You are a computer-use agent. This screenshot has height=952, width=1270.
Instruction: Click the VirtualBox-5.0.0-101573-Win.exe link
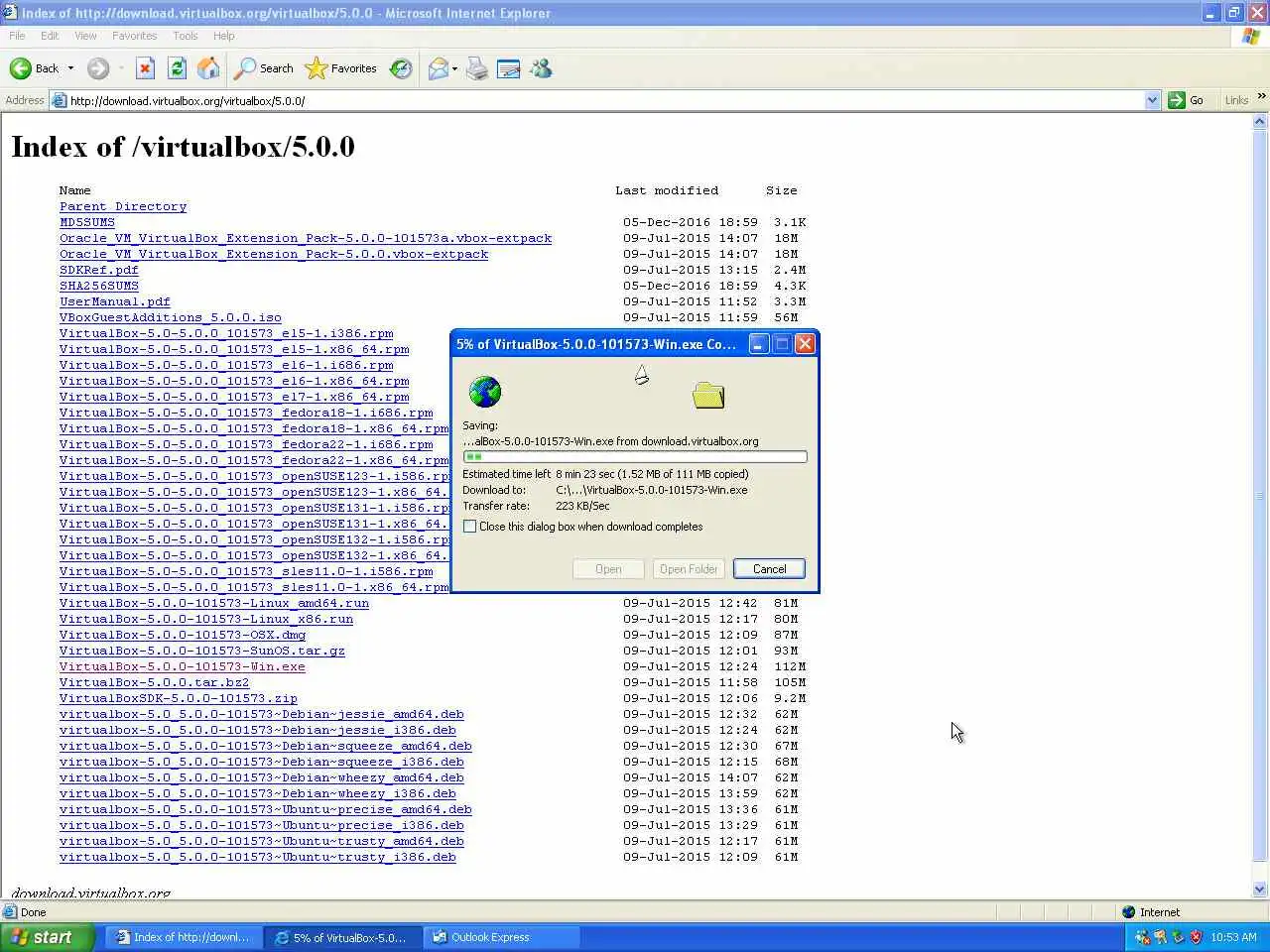pyautogui.click(x=183, y=666)
